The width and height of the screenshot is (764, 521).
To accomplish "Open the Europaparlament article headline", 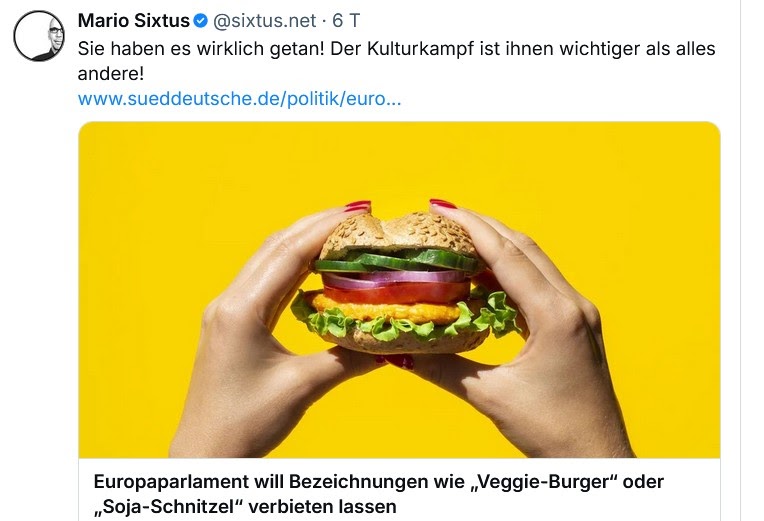I will (x=379, y=494).
